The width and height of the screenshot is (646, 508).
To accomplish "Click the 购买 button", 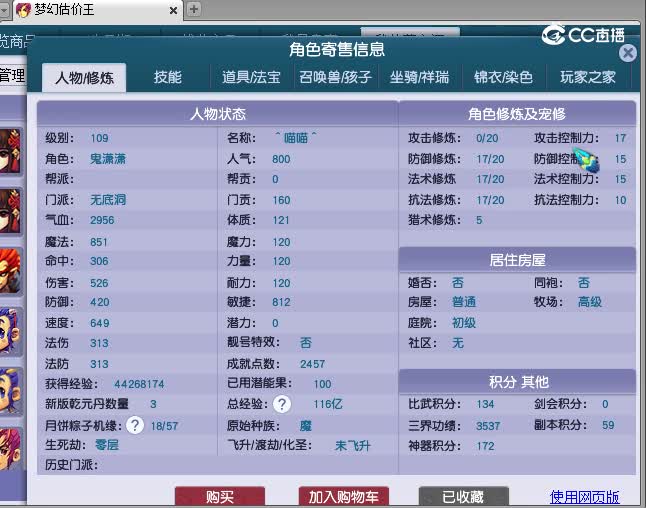I will pyautogui.click(x=220, y=496).
